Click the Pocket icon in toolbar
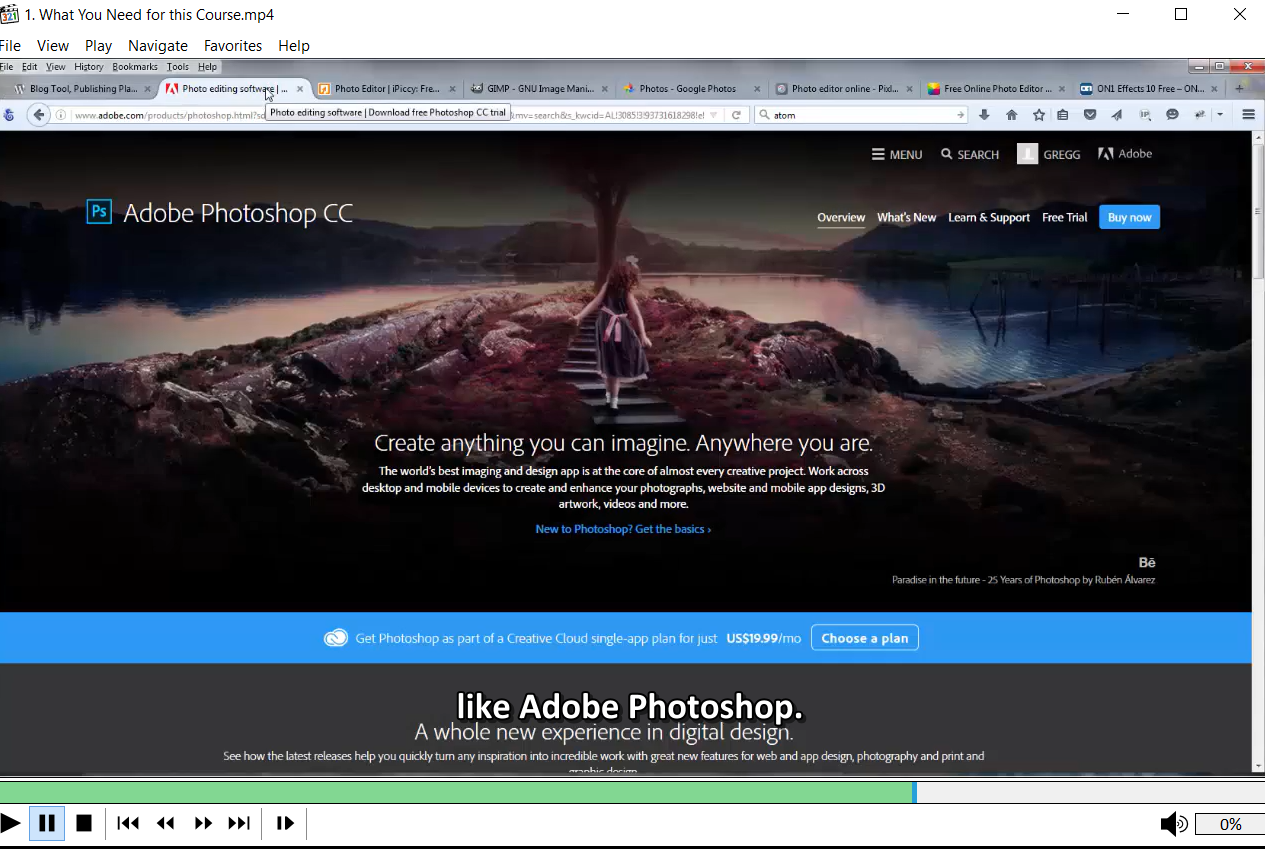1265x849 pixels. pos(1091,115)
